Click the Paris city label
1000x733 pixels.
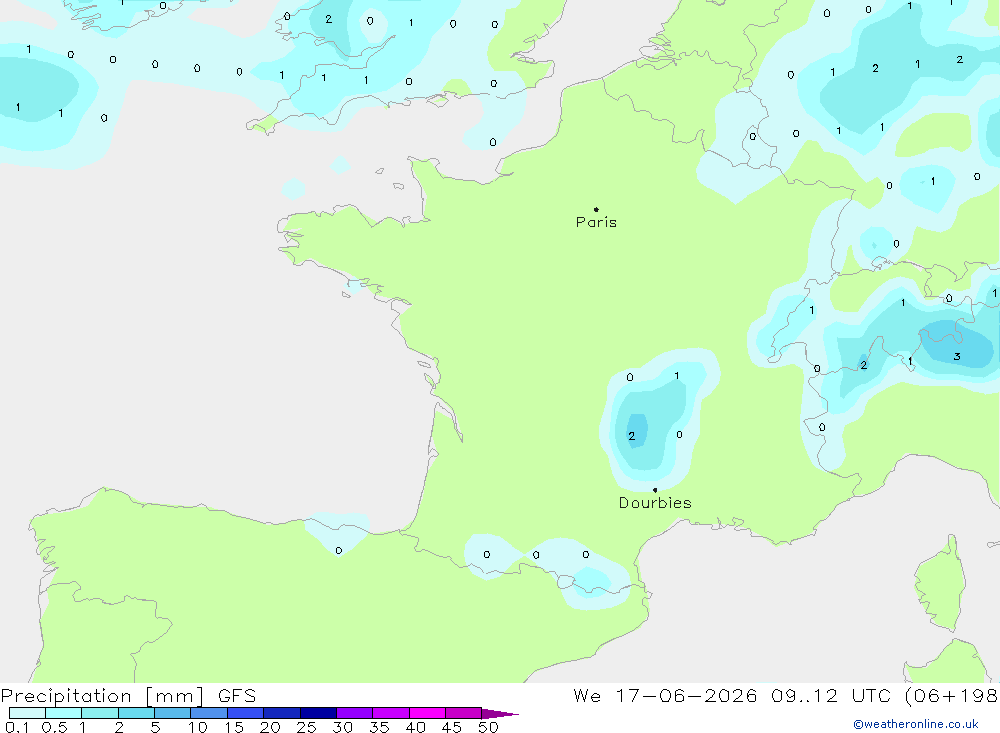(x=596, y=222)
